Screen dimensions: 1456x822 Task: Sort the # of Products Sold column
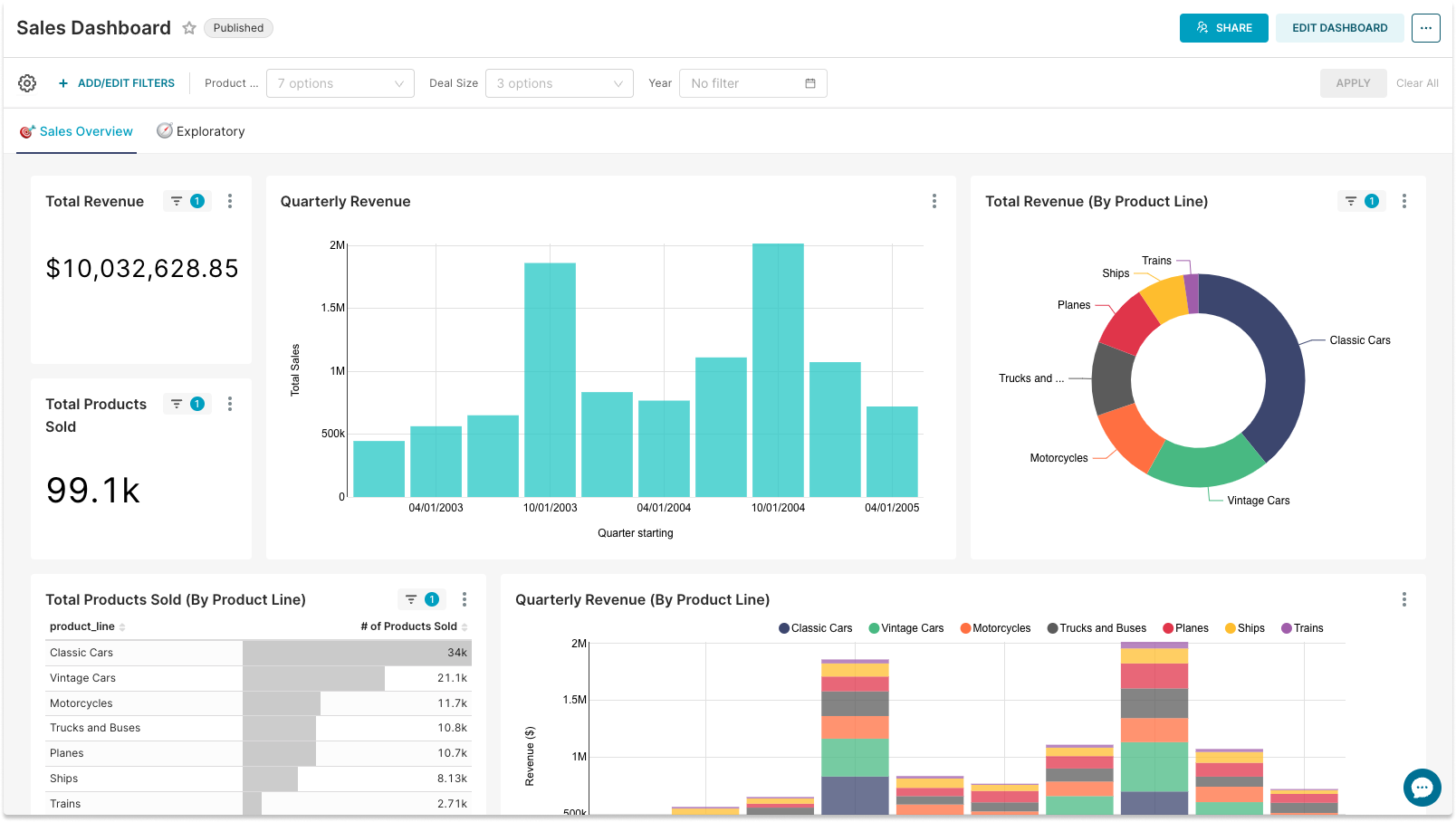coord(463,626)
